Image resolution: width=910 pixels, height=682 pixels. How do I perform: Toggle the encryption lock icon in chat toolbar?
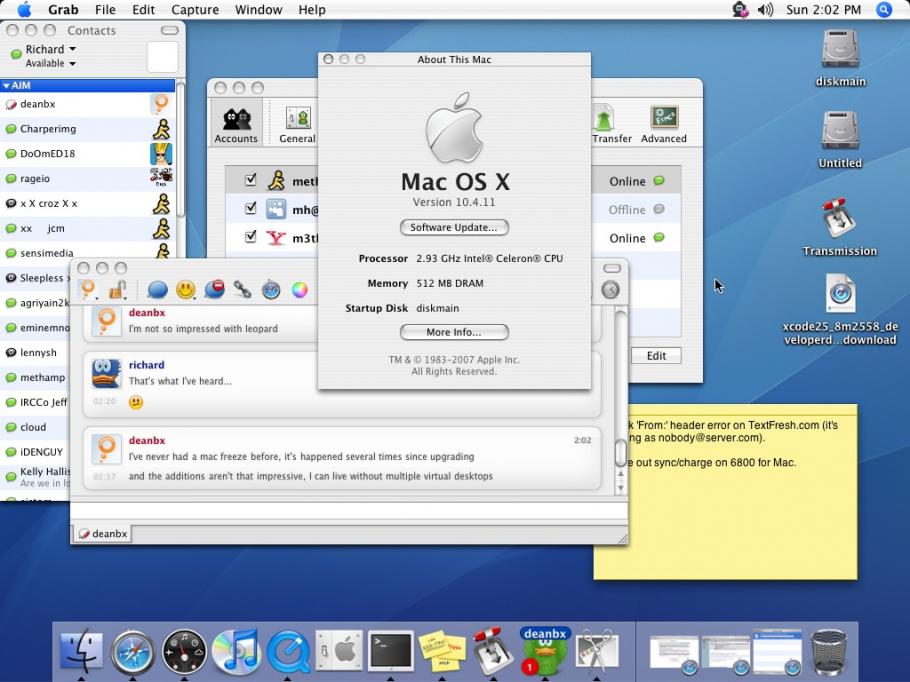click(x=118, y=289)
